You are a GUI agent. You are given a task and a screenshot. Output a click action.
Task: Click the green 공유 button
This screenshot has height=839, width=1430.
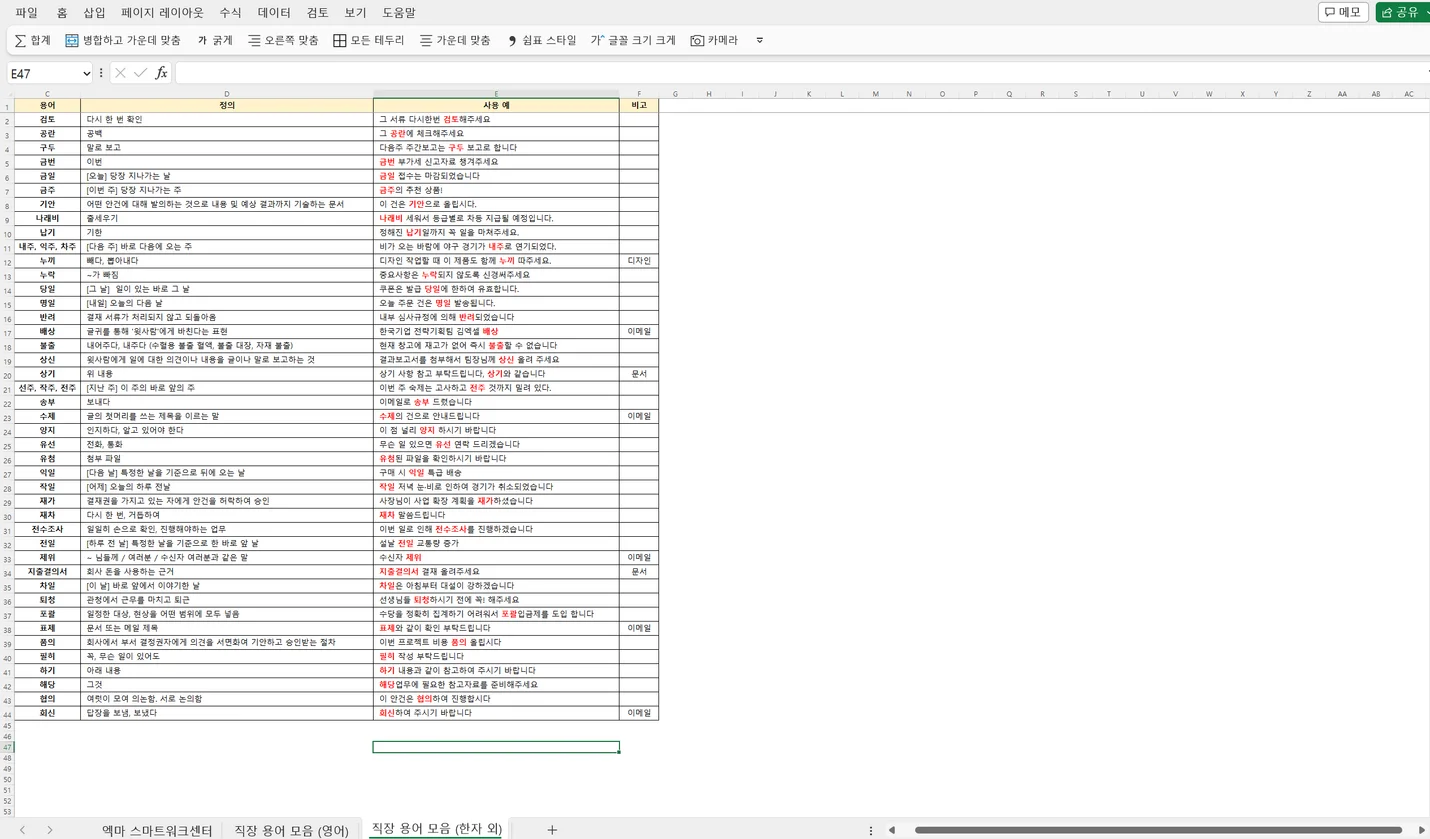(1402, 12)
